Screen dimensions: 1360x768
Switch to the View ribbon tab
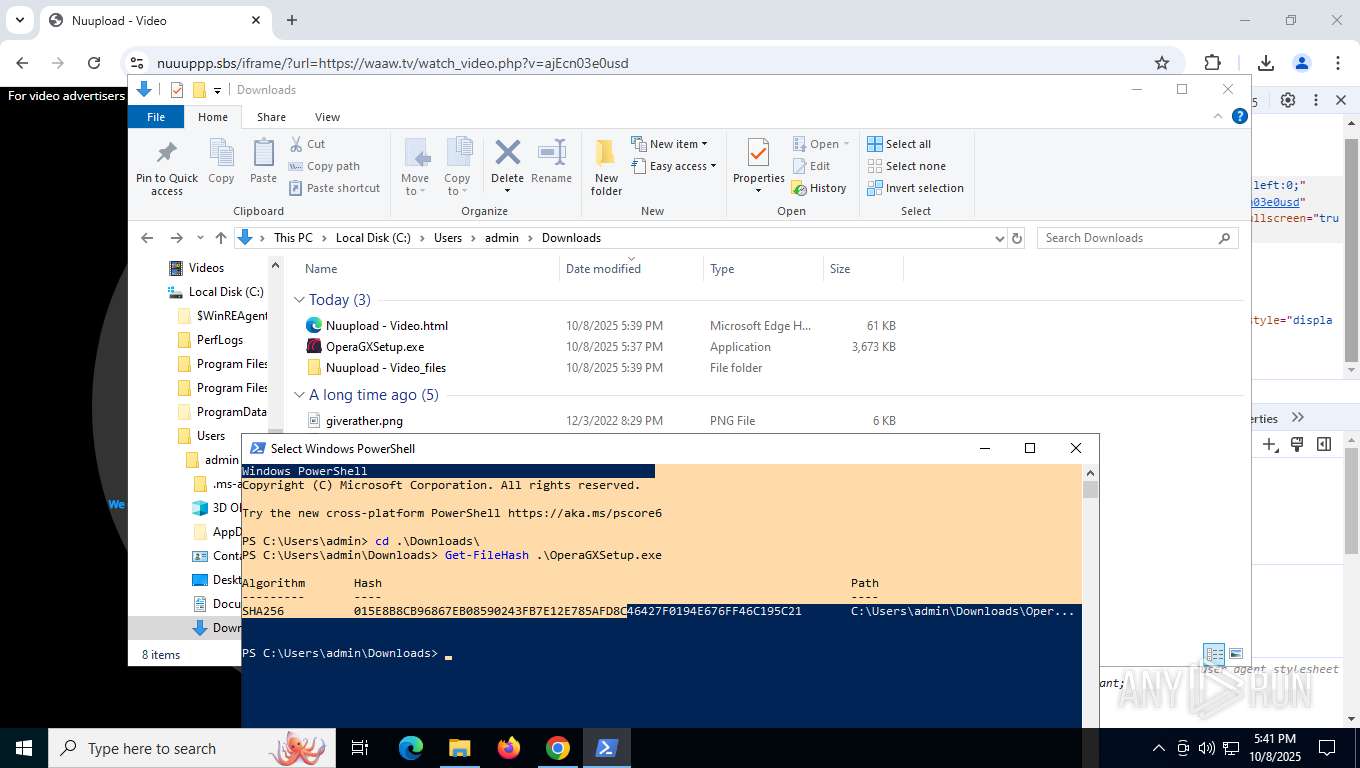point(327,117)
